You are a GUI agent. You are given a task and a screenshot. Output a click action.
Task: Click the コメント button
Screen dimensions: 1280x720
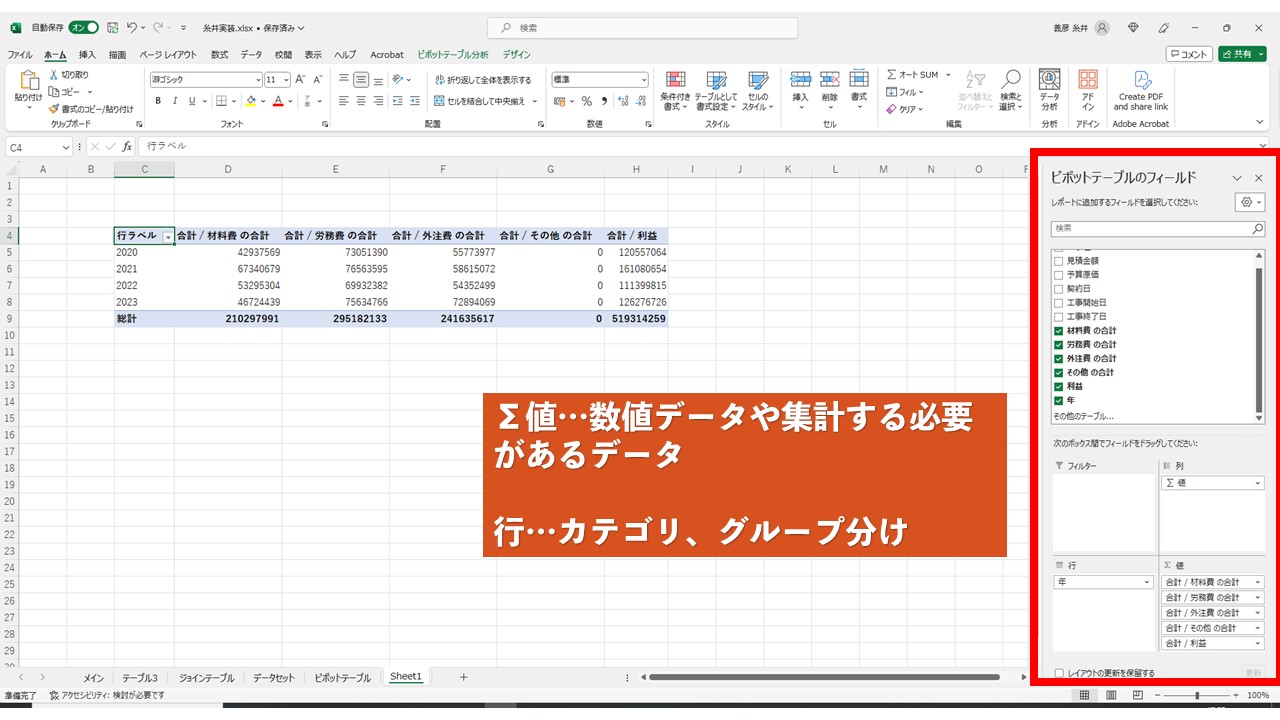click(x=1189, y=55)
